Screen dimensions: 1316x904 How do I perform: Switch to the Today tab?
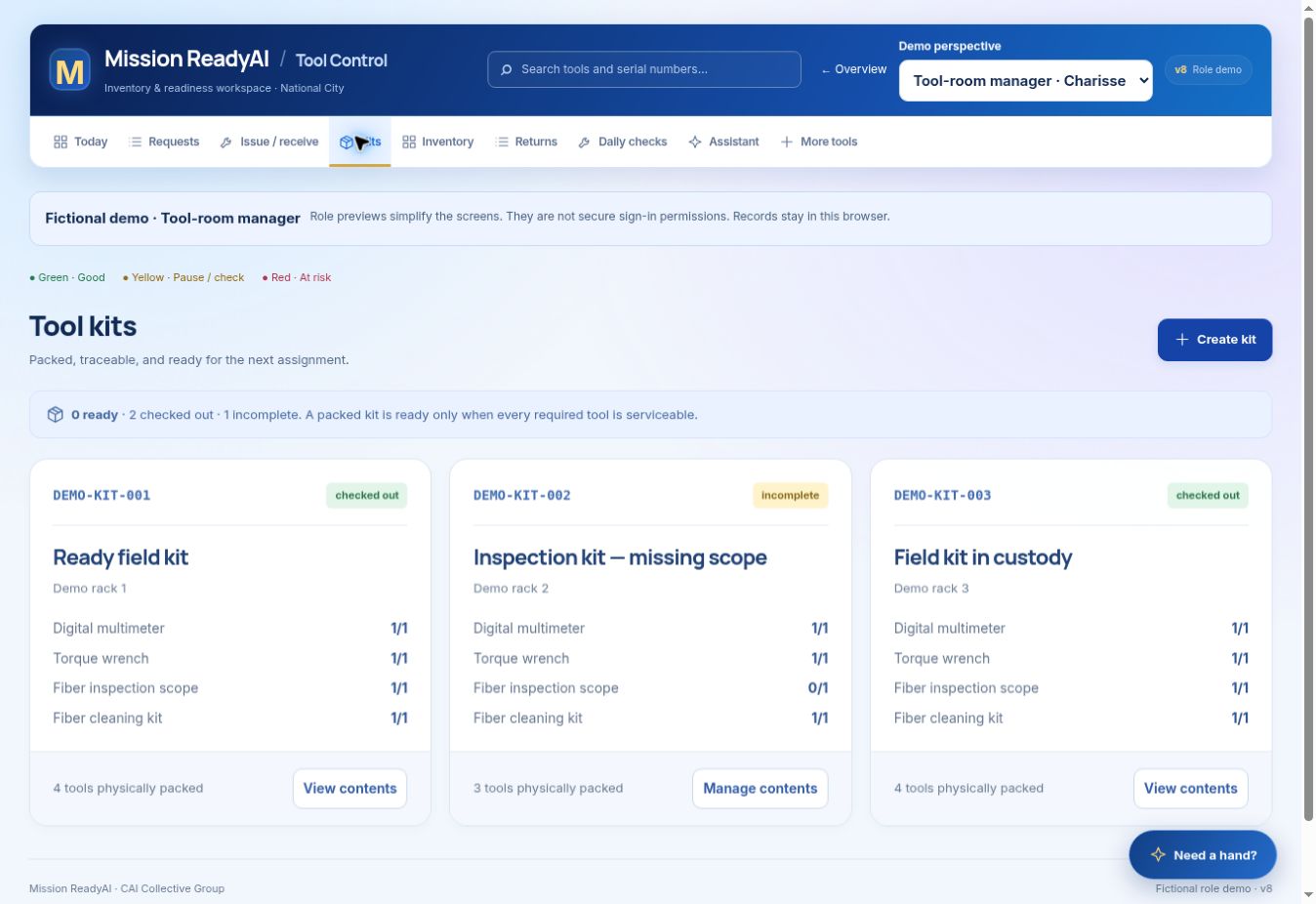point(81,142)
